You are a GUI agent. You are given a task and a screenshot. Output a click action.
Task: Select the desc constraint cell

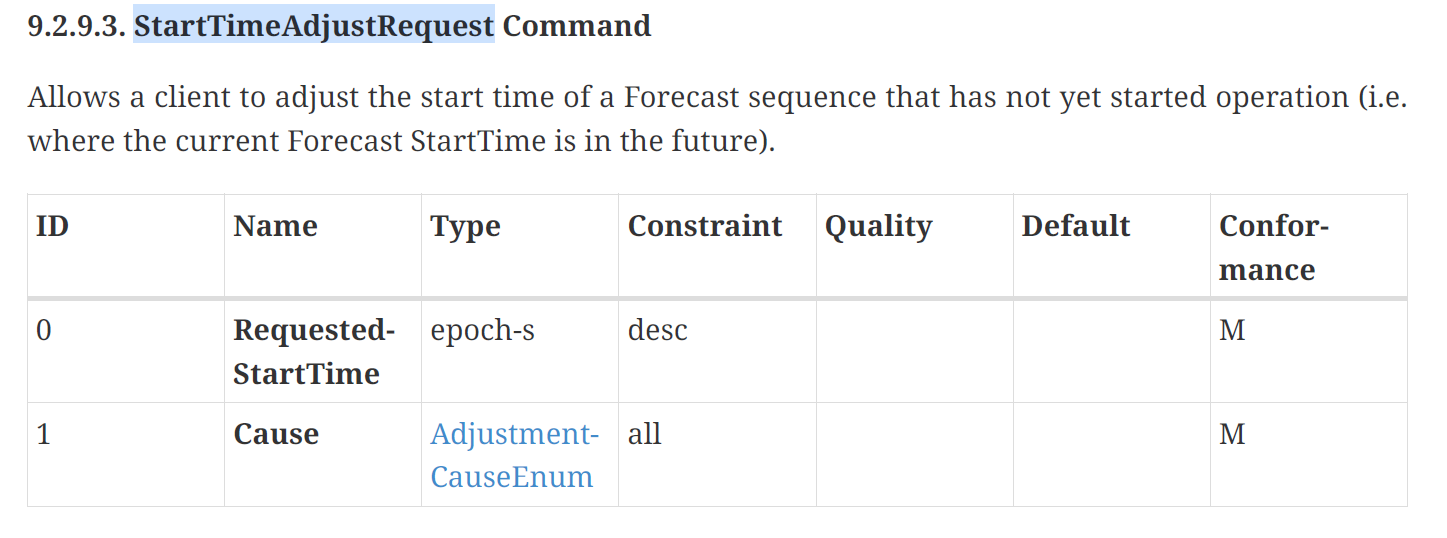coord(657,330)
